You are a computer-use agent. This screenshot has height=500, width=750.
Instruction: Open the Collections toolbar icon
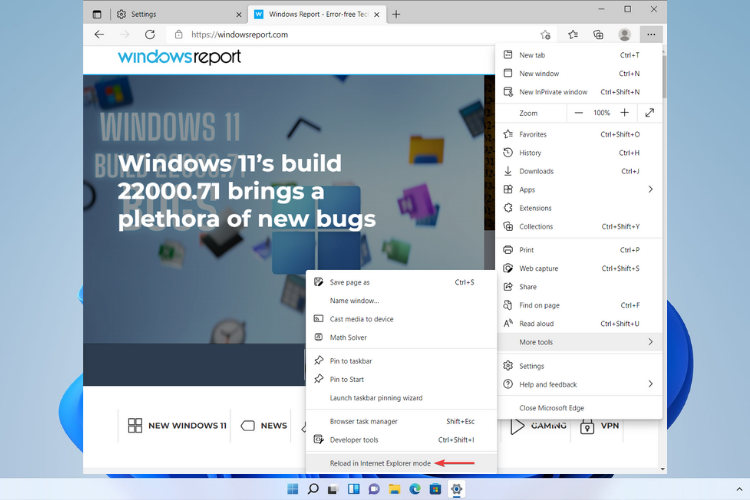tap(598, 34)
